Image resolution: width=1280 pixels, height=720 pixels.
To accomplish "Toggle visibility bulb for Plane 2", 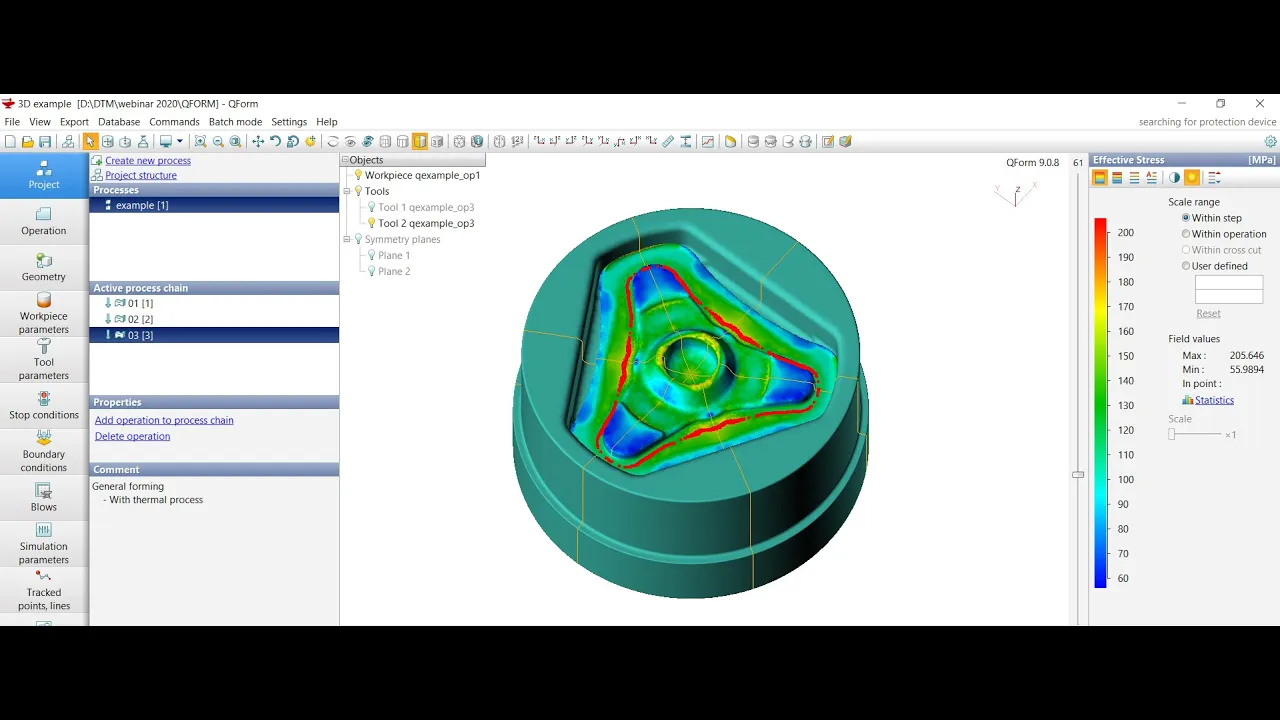I will click(372, 271).
